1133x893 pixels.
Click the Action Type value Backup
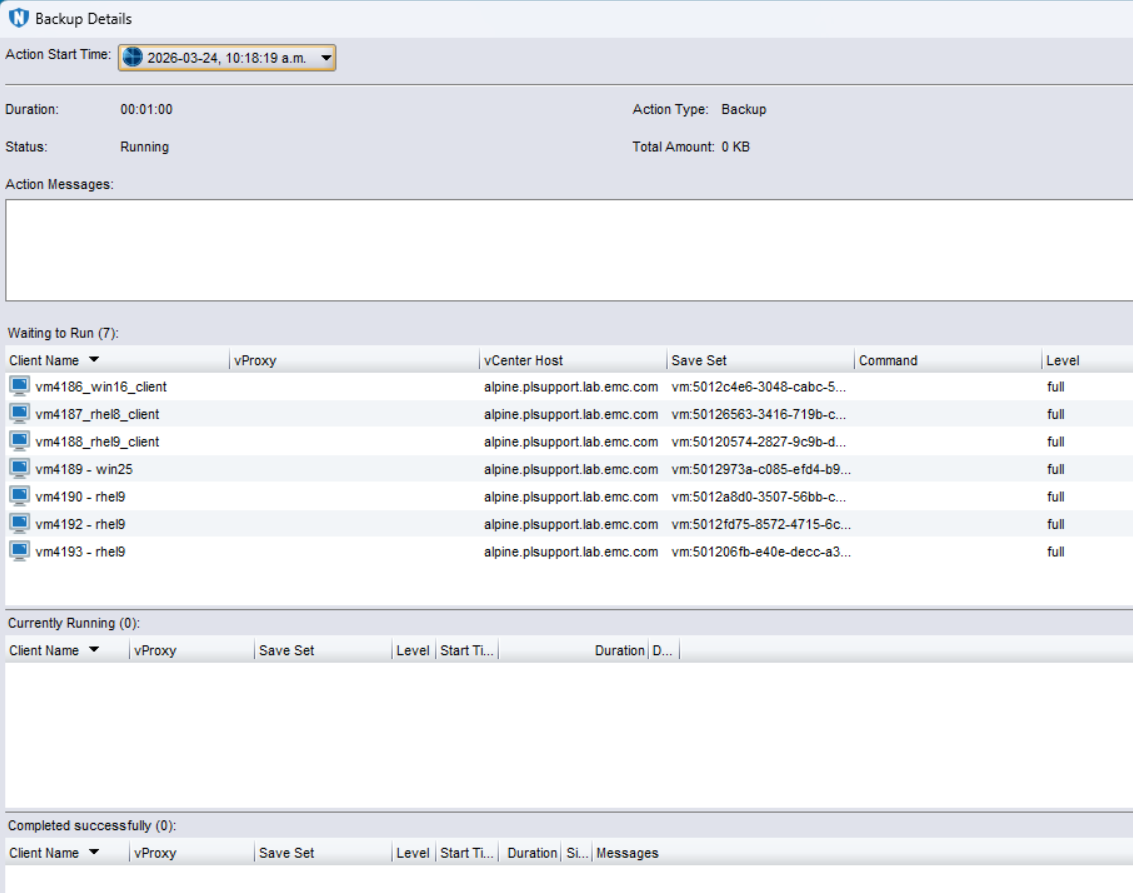coord(744,109)
